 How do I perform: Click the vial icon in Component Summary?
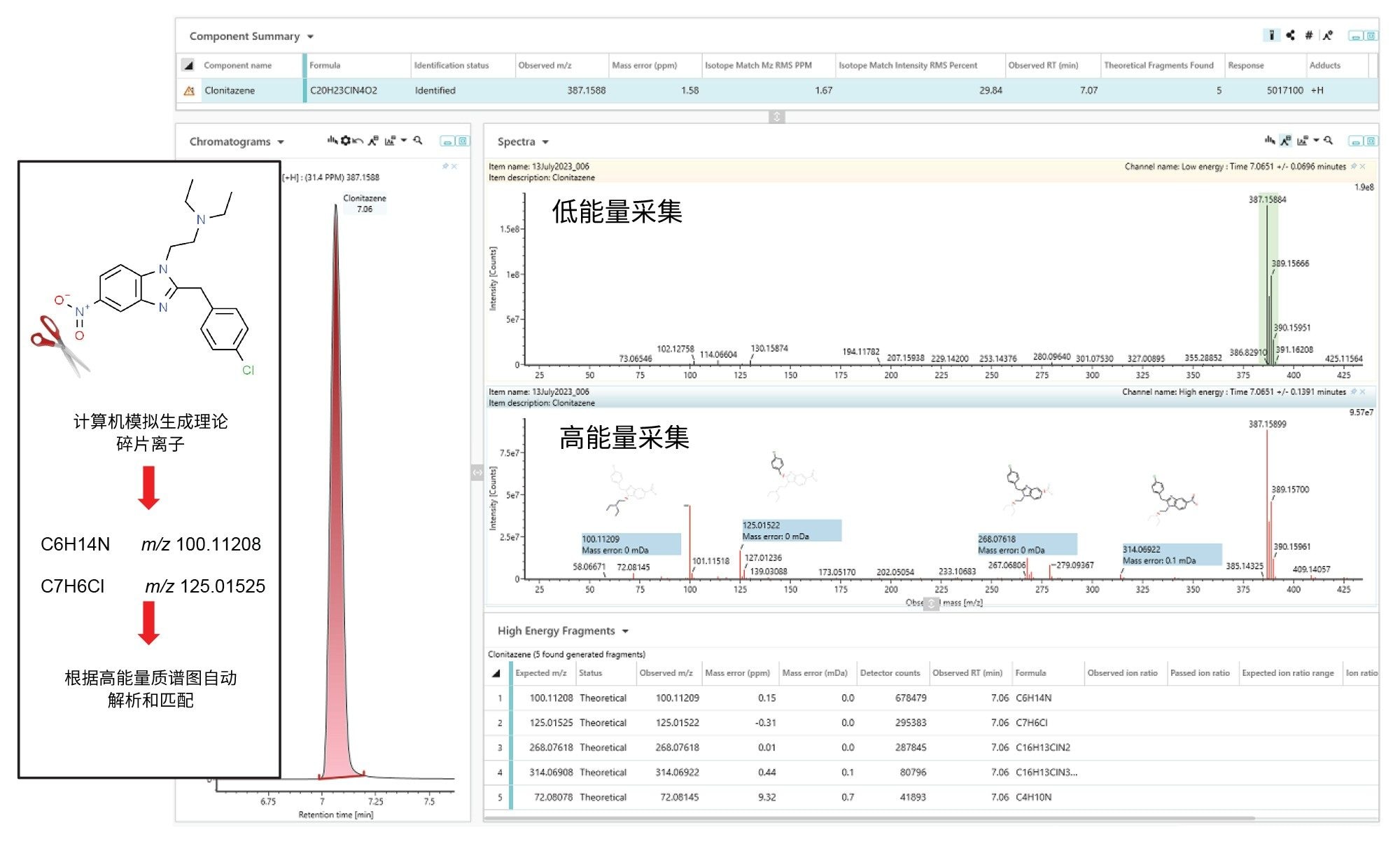tap(1271, 35)
